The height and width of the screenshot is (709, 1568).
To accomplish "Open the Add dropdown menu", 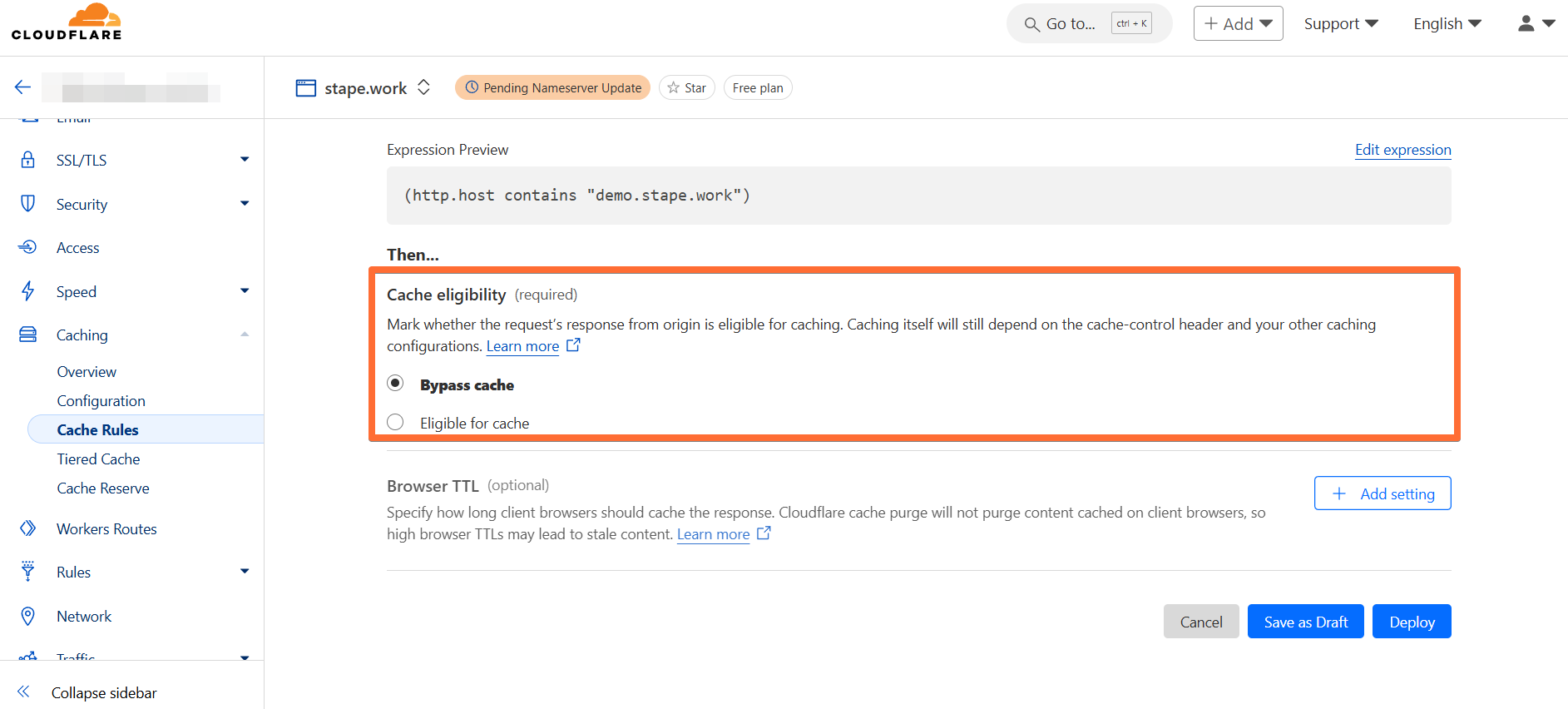I will 1239,23.
